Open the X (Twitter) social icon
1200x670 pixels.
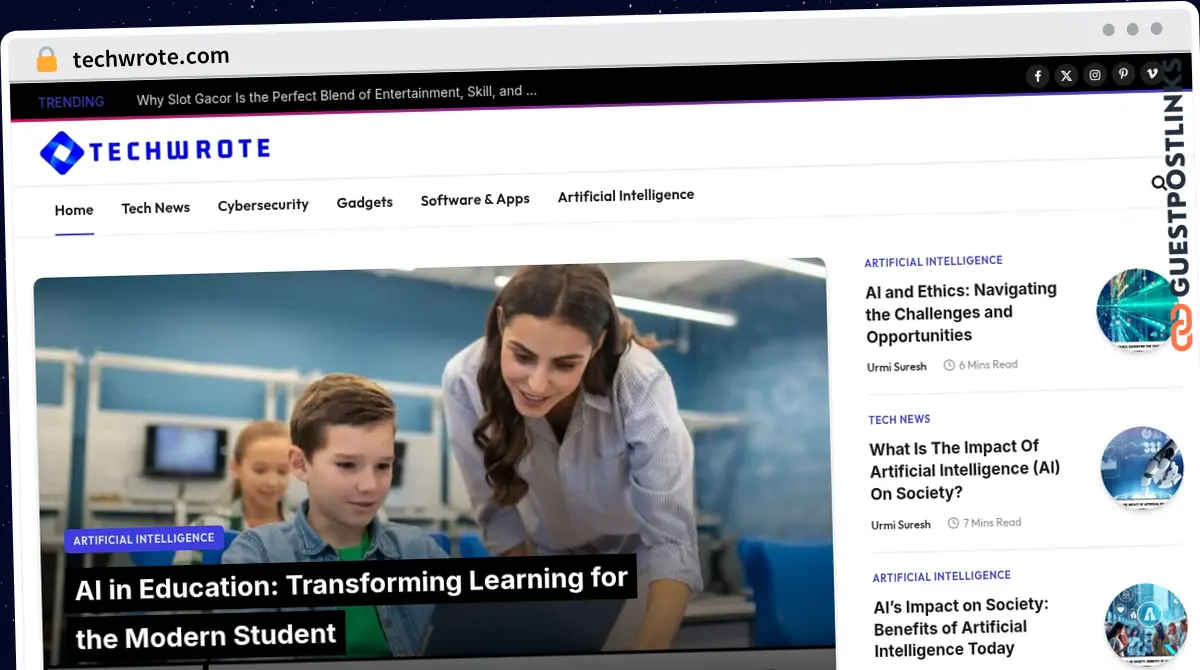1067,76
